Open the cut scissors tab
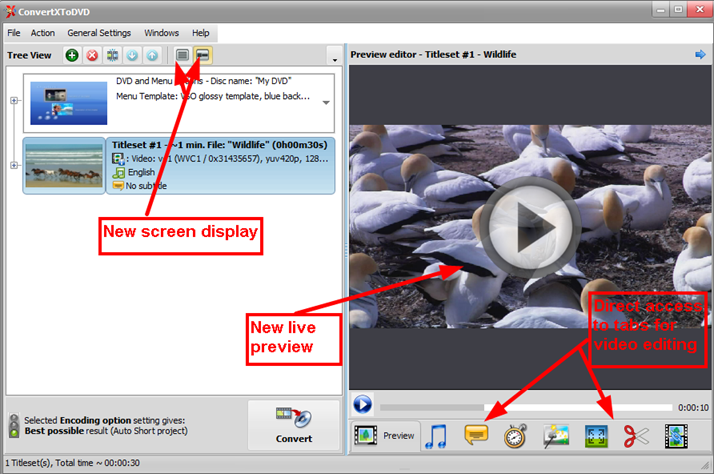This screenshot has height=474, width=714. pos(636,436)
